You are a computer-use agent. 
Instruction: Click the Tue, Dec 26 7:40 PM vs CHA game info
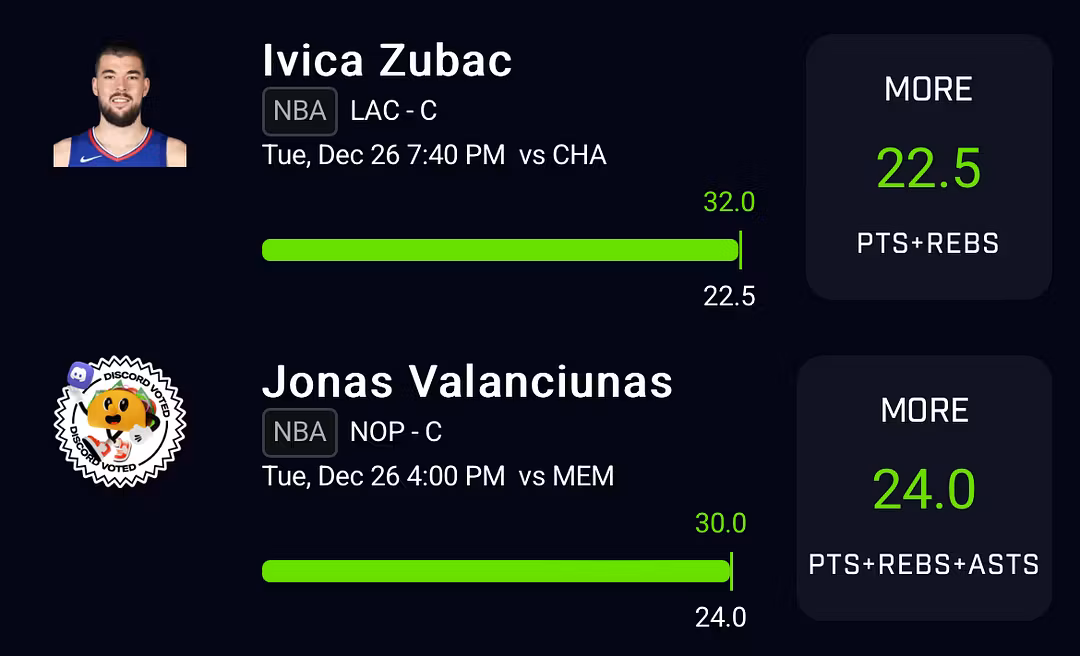[434, 155]
